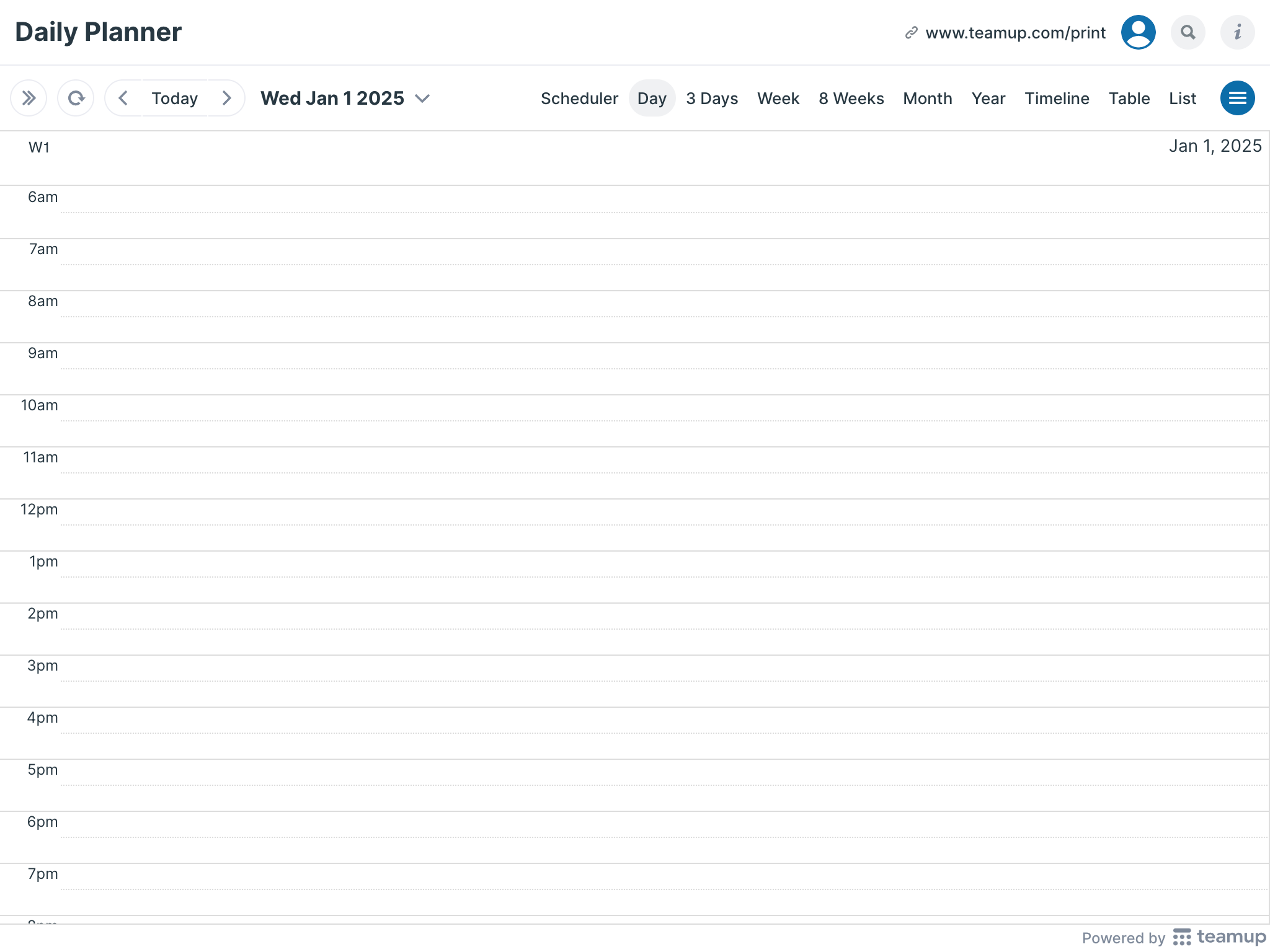1270x952 pixels.
Task: Expand the sidebar with double chevron icon
Action: [x=29, y=98]
